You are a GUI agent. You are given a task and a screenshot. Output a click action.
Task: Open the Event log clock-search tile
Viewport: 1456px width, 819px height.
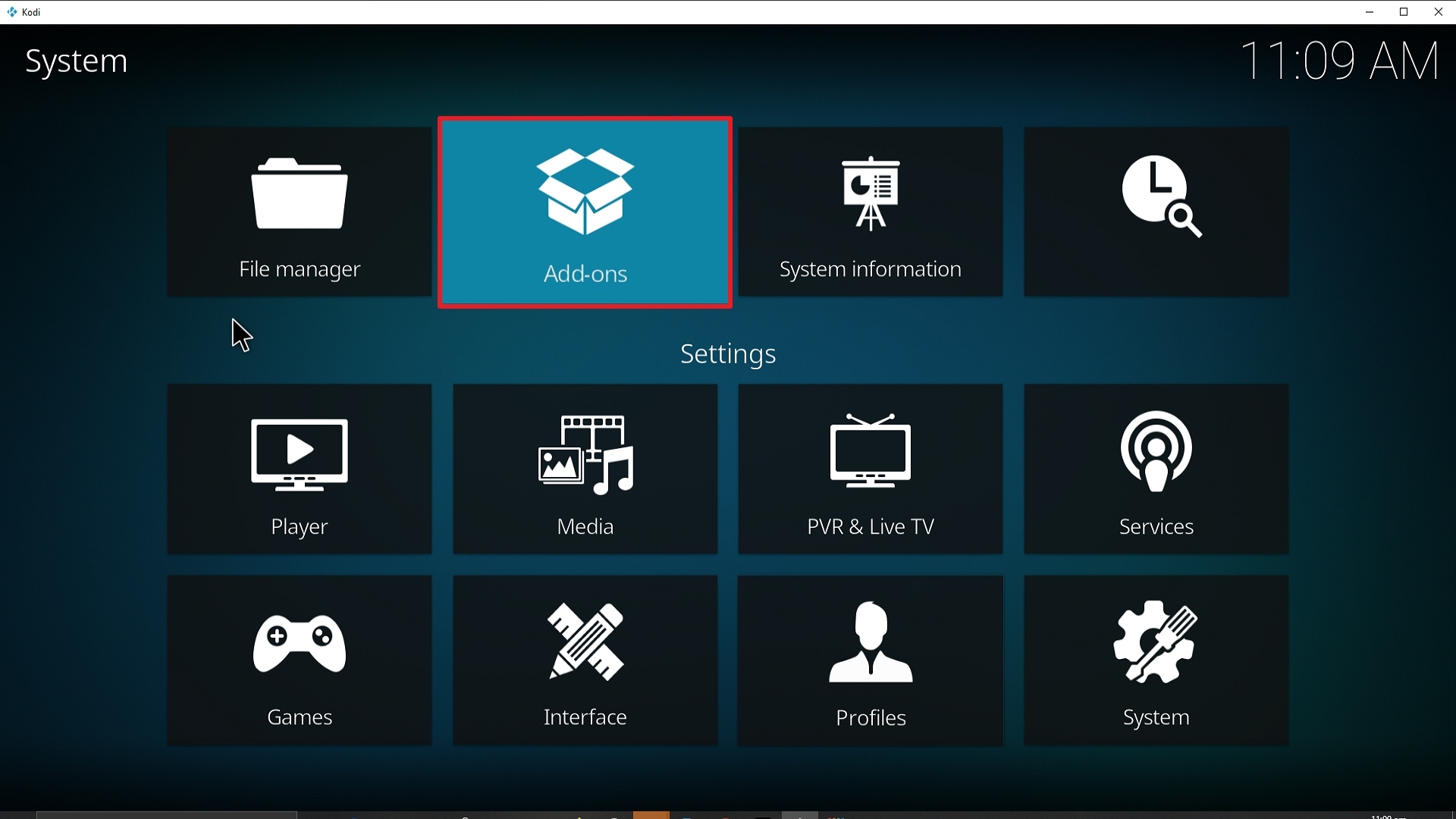coord(1156,212)
